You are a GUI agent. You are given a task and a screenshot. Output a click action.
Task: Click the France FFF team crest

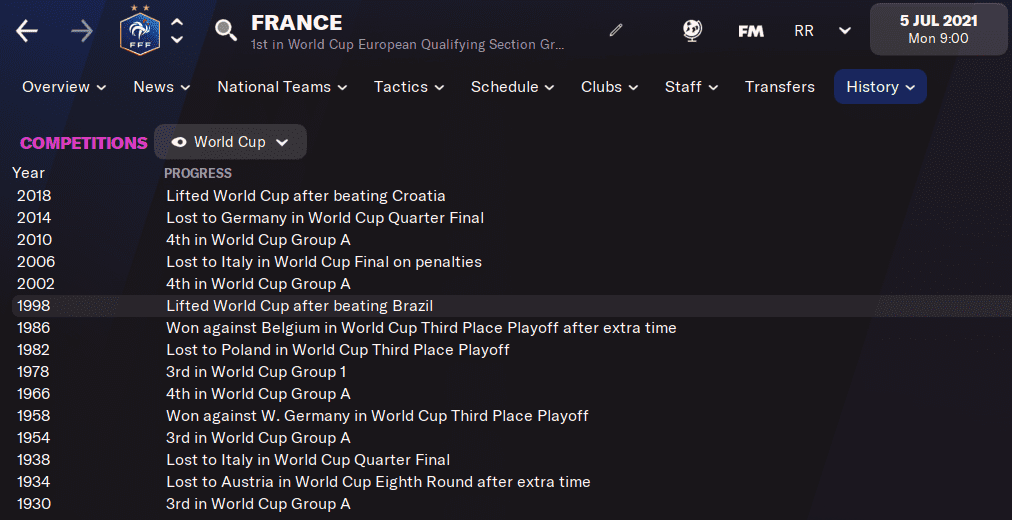[x=139, y=31]
